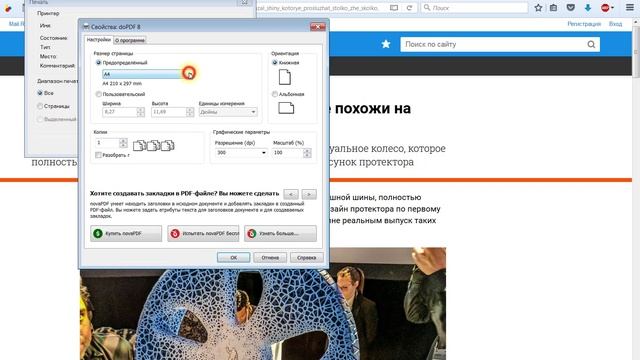Open downloads with the blue arrow icon

(588, 8)
